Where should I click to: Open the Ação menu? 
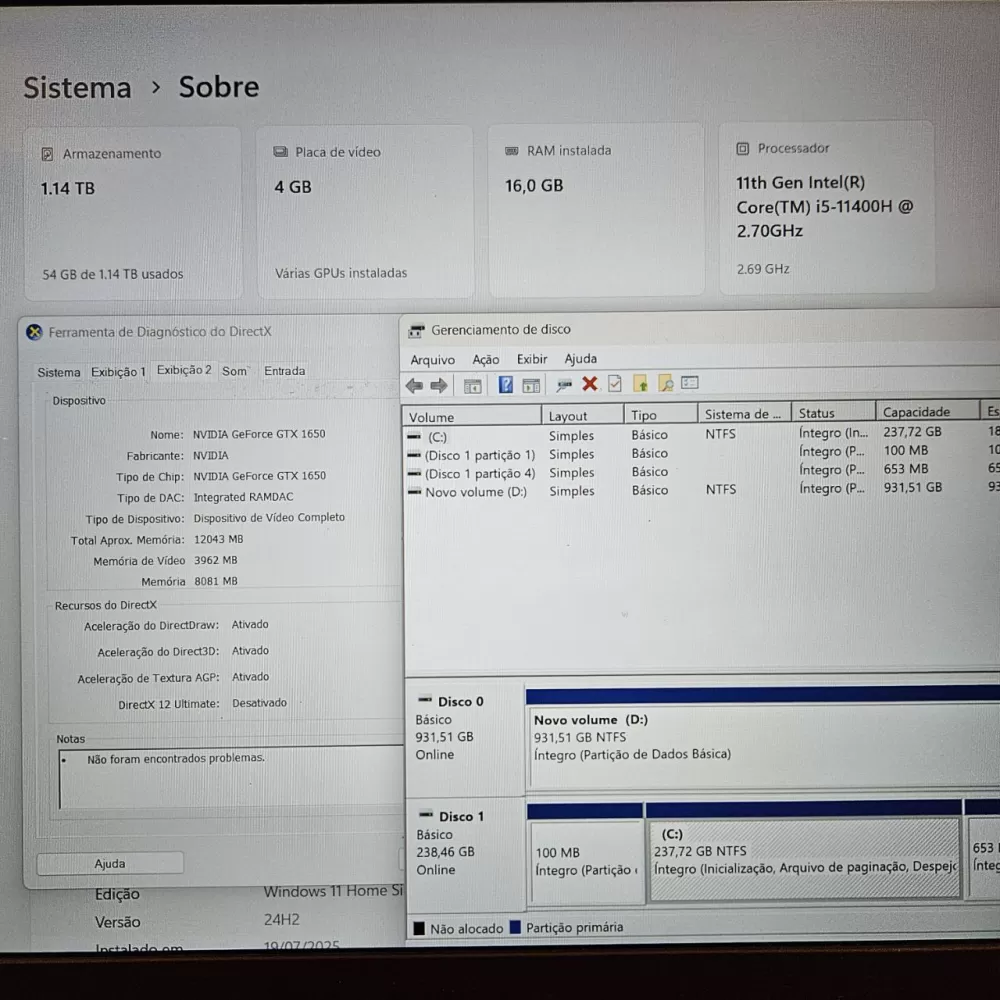[485, 360]
